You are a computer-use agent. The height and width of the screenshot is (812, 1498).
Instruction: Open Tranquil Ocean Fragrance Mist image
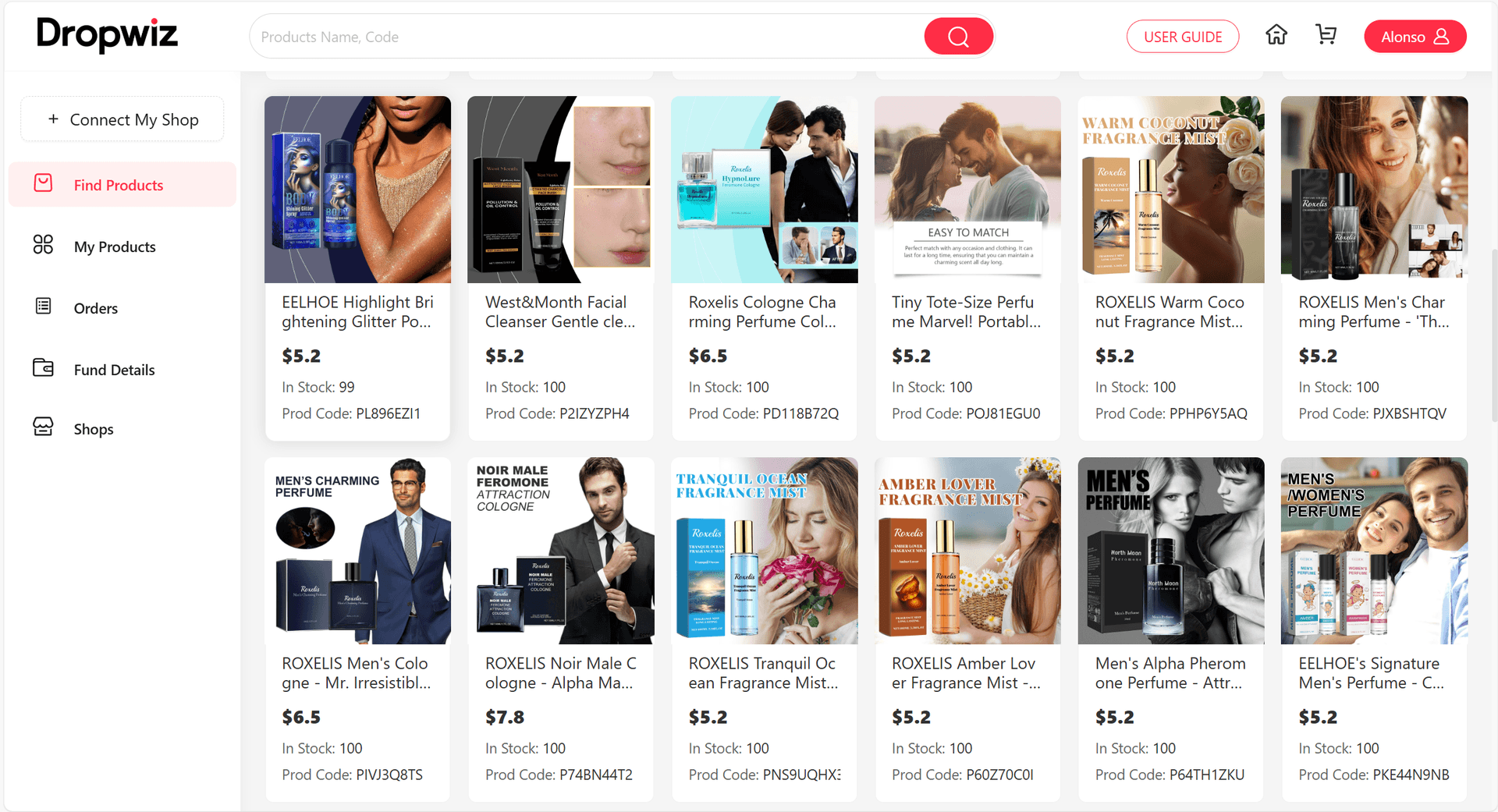tap(765, 551)
